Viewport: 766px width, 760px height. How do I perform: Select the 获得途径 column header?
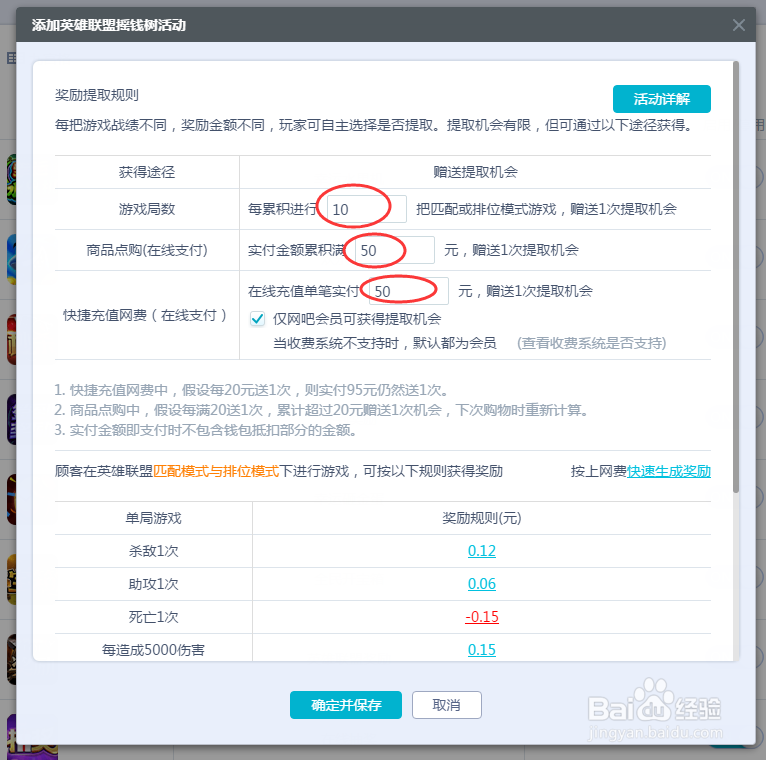coord(147,172)
